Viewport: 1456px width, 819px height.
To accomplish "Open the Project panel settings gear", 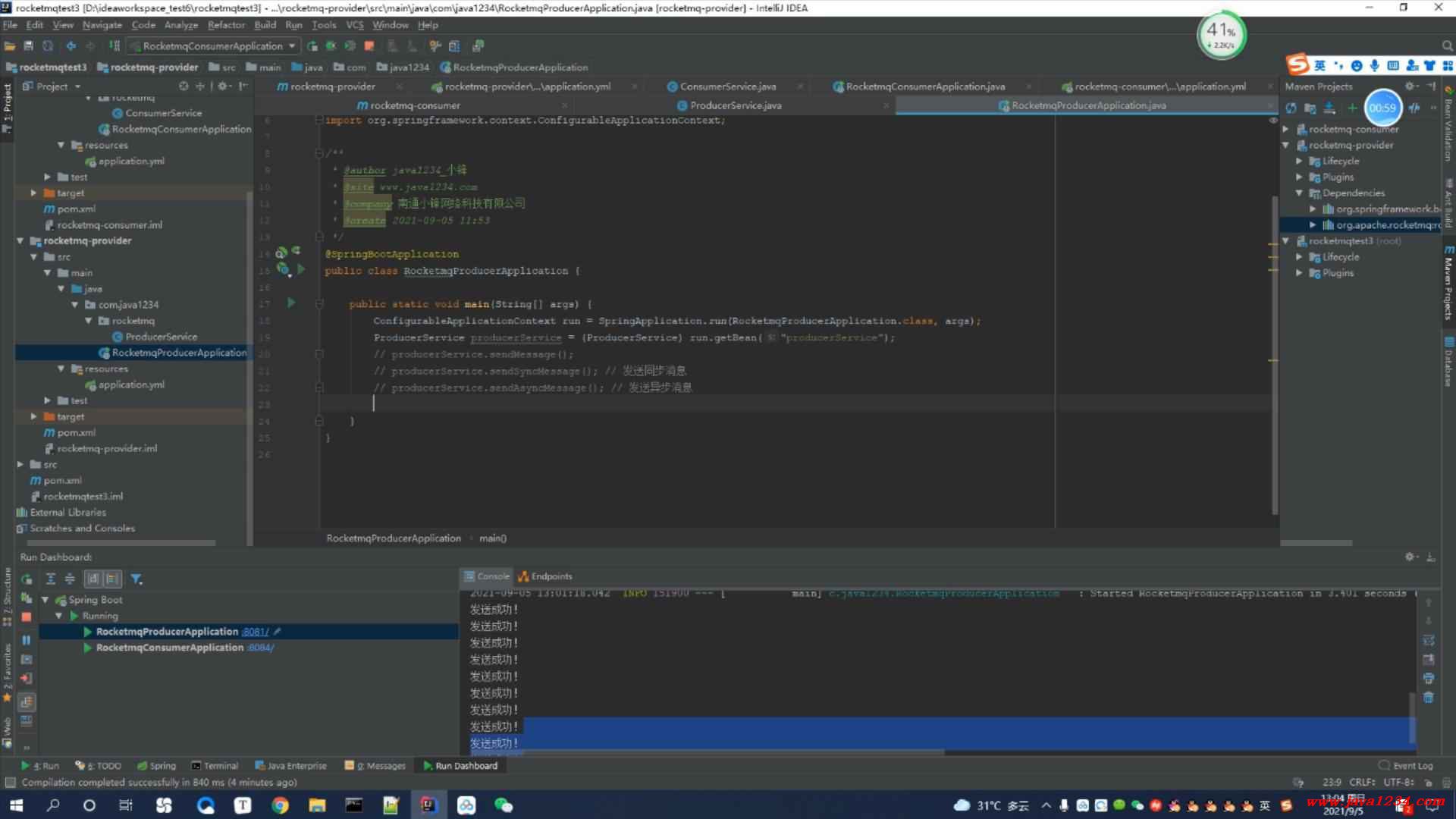I will pyautogui.click(x=224, y=86).
